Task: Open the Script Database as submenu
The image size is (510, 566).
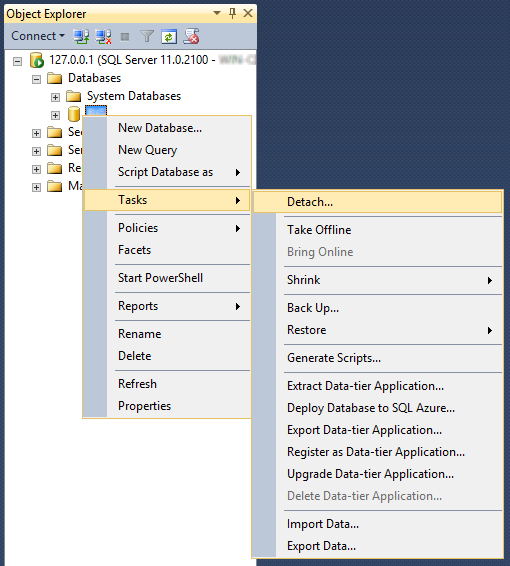Action: coord(167,172)
